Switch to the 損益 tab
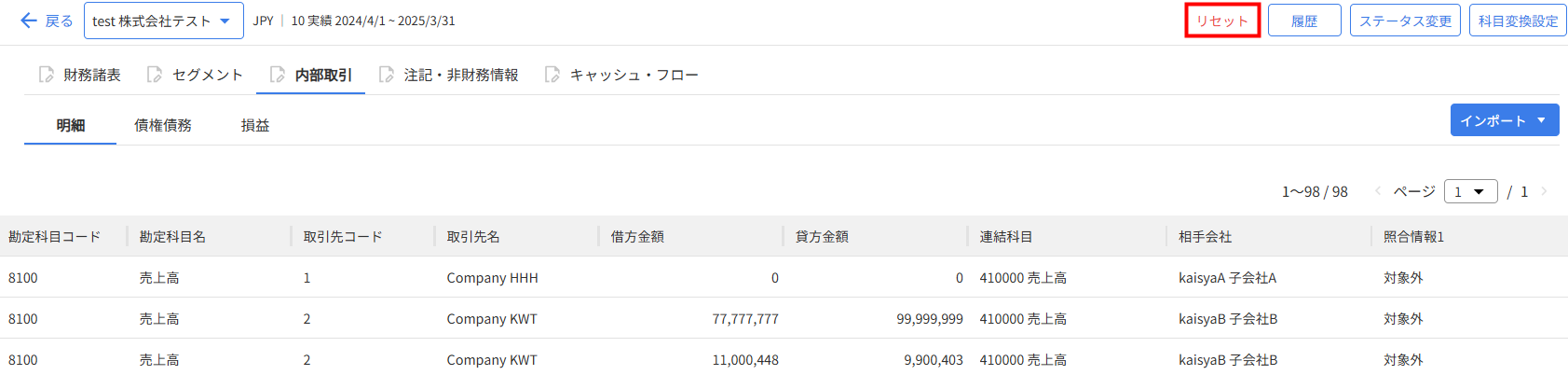The image size is (1568, 375). [255, 125]
